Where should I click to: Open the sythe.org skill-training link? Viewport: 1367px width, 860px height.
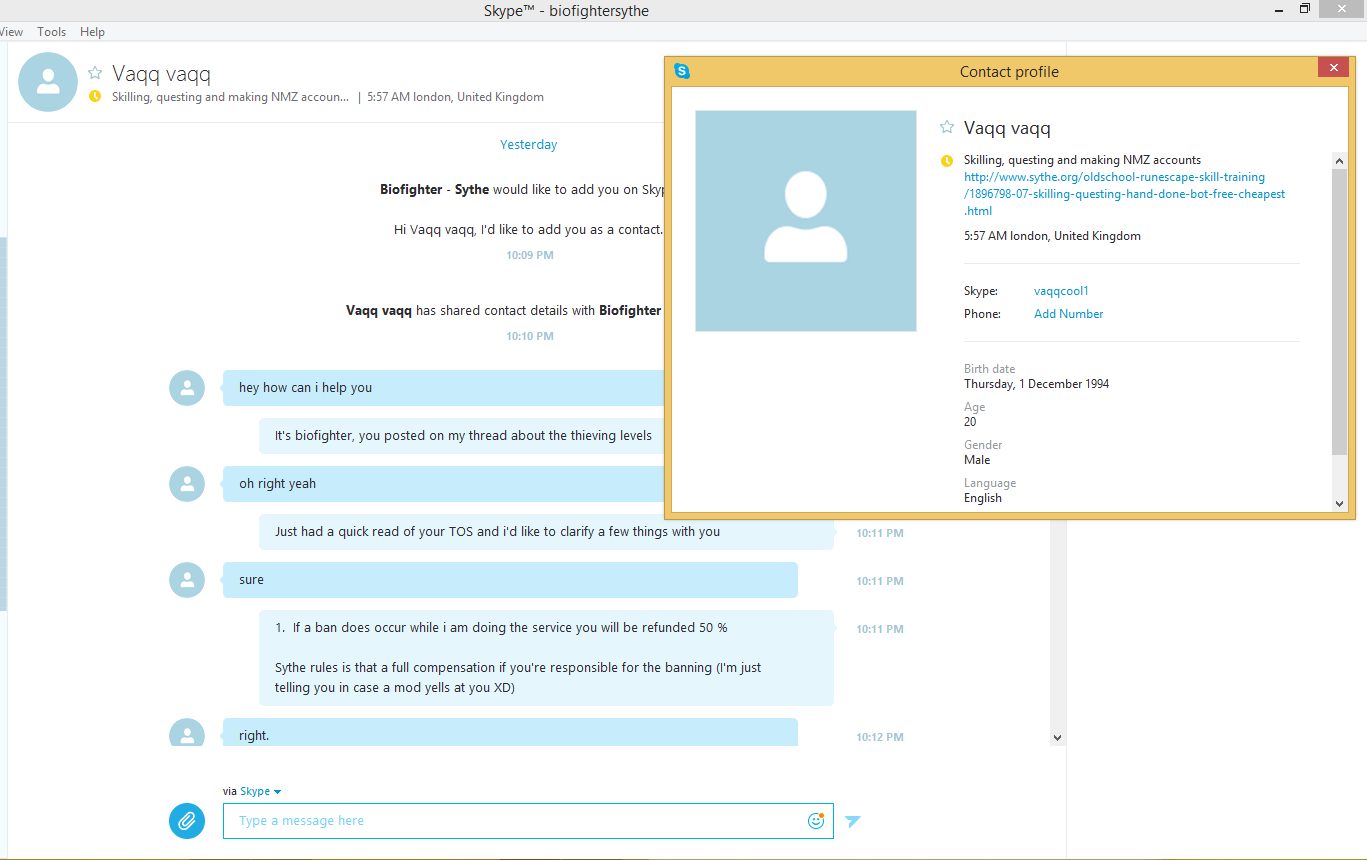[x=1124, y=194]
